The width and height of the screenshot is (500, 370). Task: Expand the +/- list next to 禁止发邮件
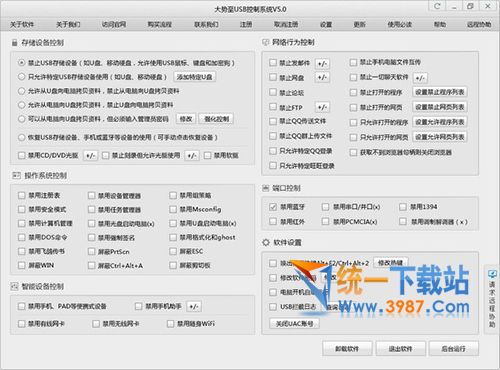322,63
